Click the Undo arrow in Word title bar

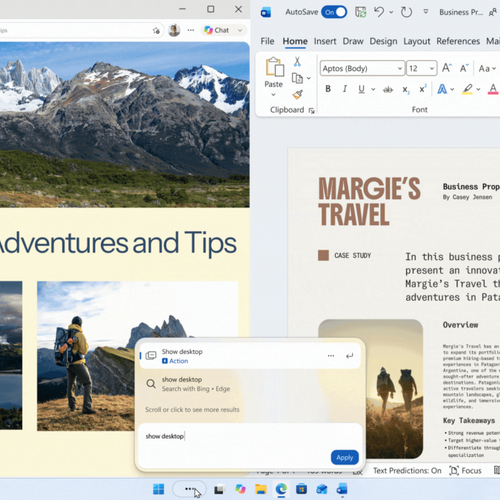click(x=379, y=12)
